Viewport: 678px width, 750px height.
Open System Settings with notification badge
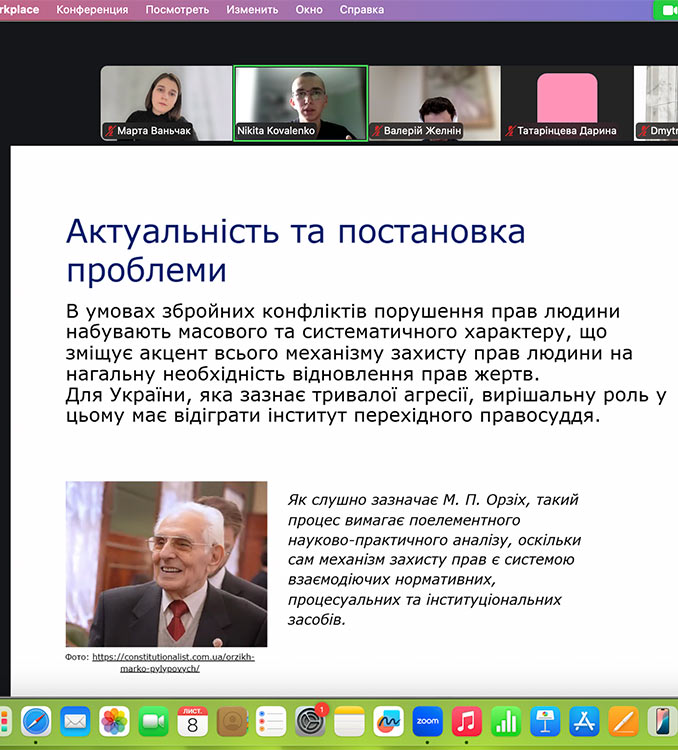click(x=310, y=720)
